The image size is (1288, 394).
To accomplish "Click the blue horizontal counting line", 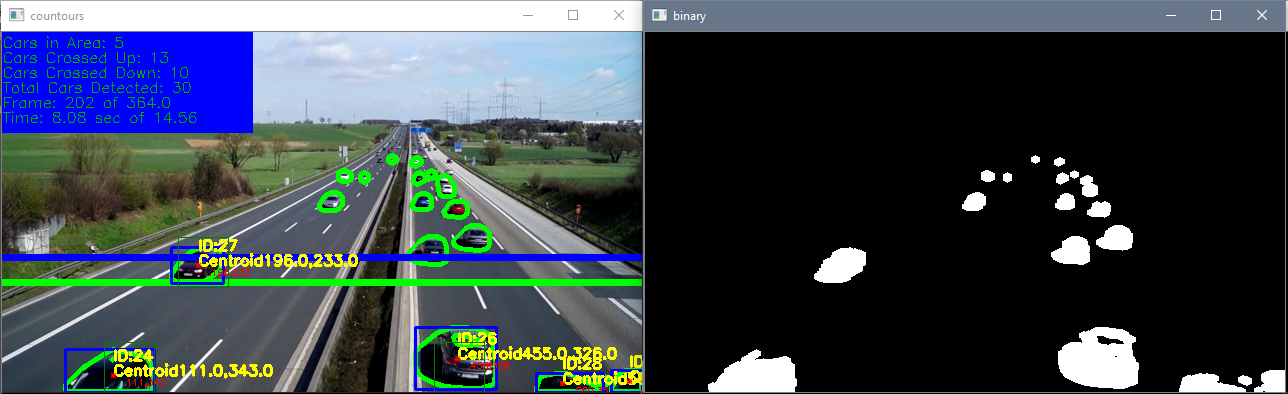I will point(321,258).
